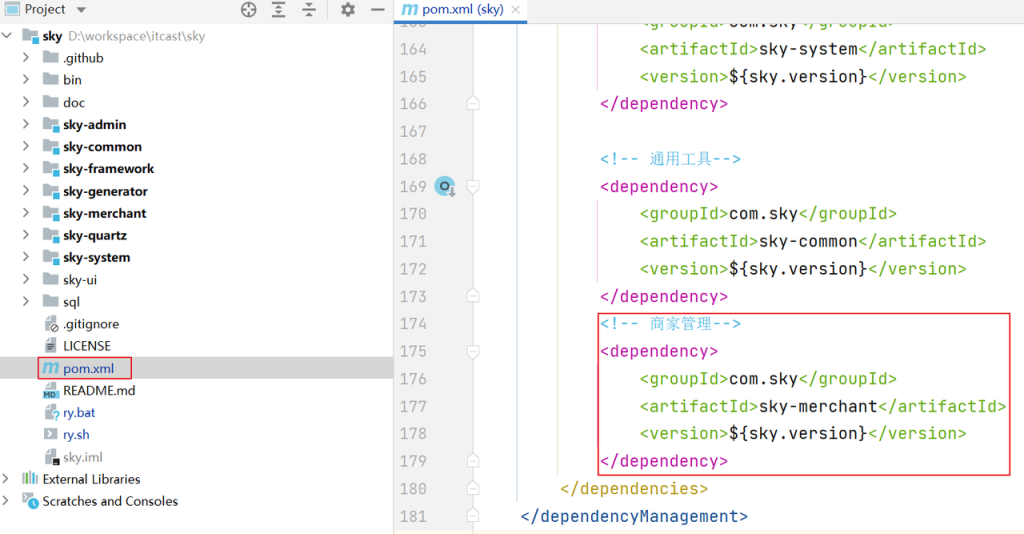Hide the Project tool window
1024x534 pixels.
378,10
